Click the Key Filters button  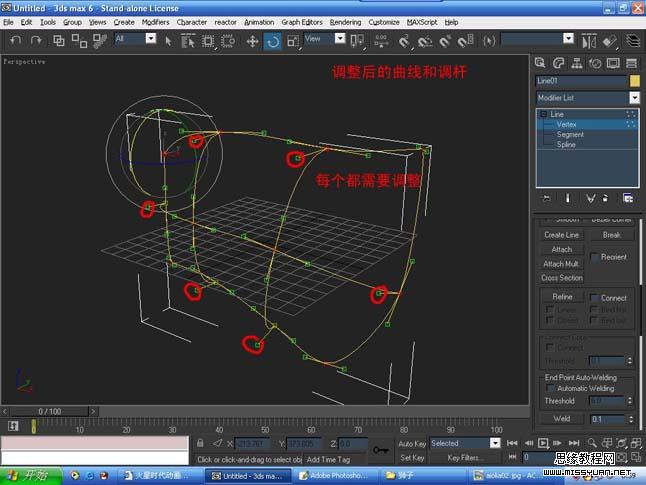[465, 458]
